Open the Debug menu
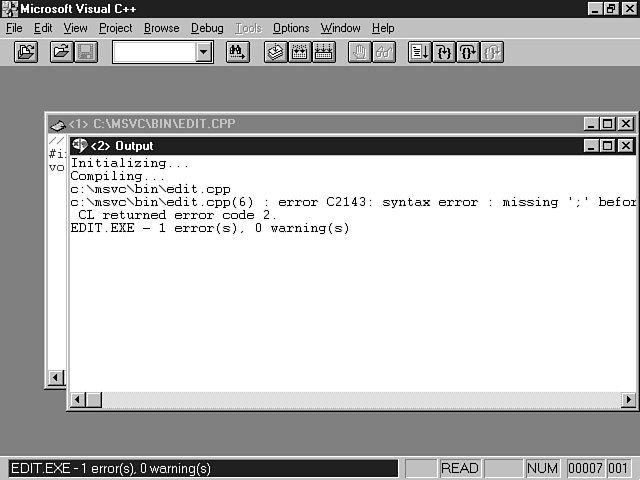The image size is (640, 480). pos(207,28)
